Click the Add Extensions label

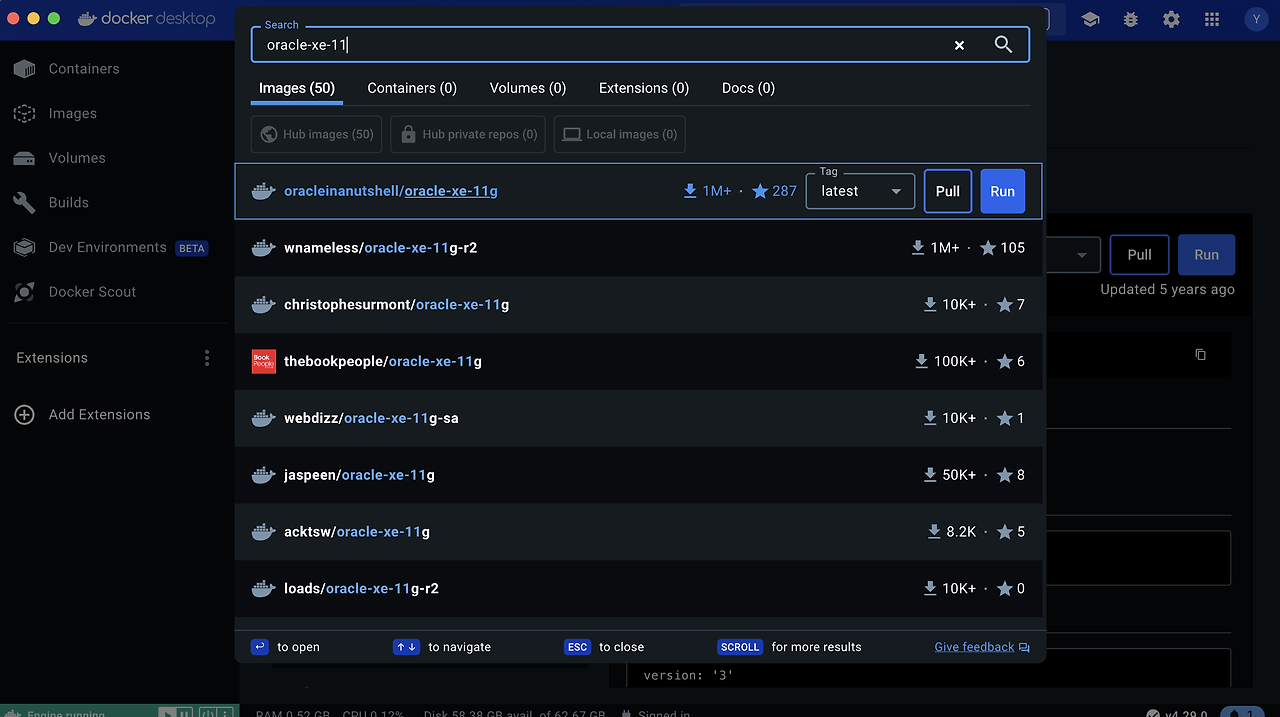click(99, 415)
